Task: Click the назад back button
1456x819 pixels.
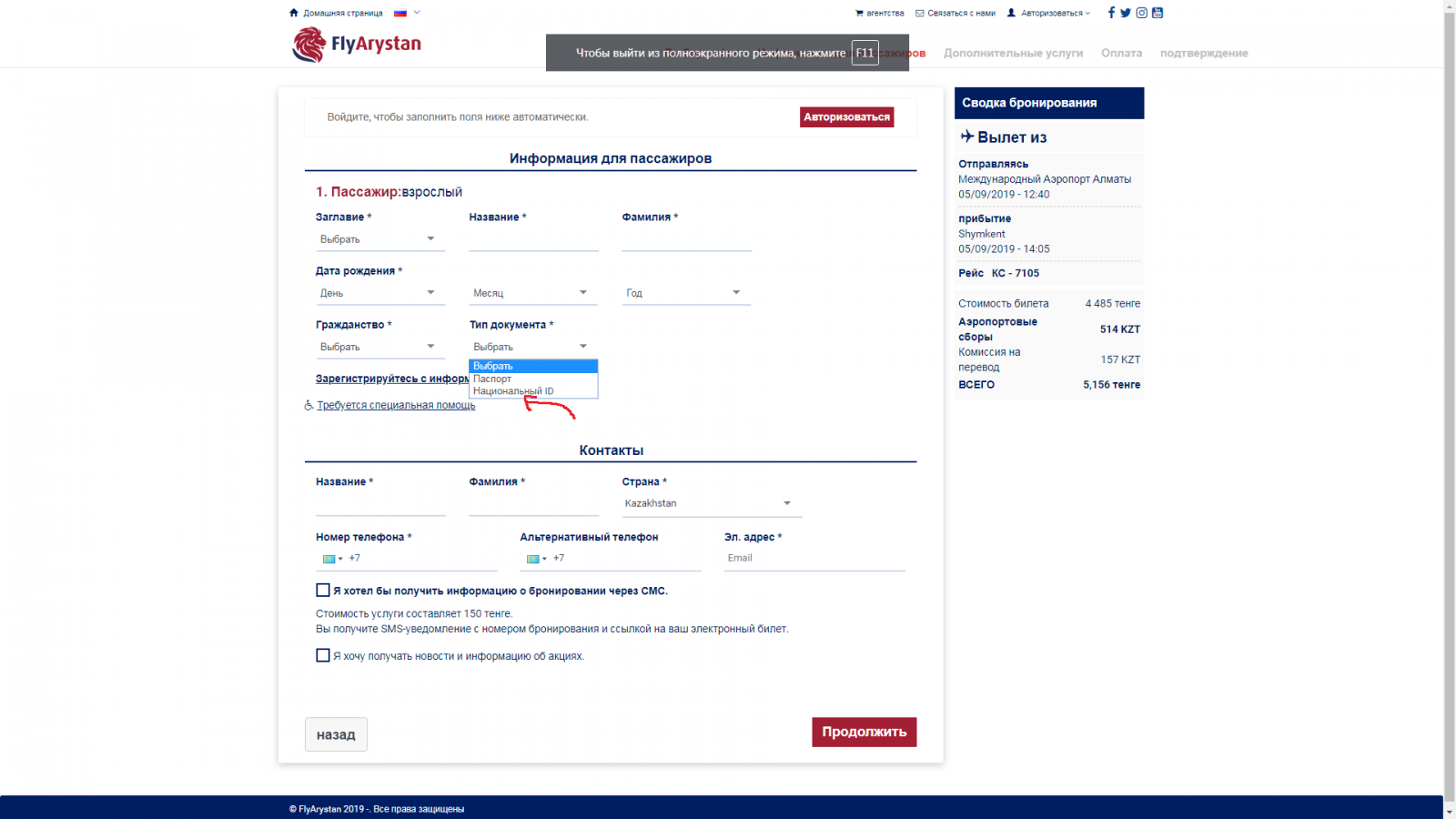Action: click(336, 734)
